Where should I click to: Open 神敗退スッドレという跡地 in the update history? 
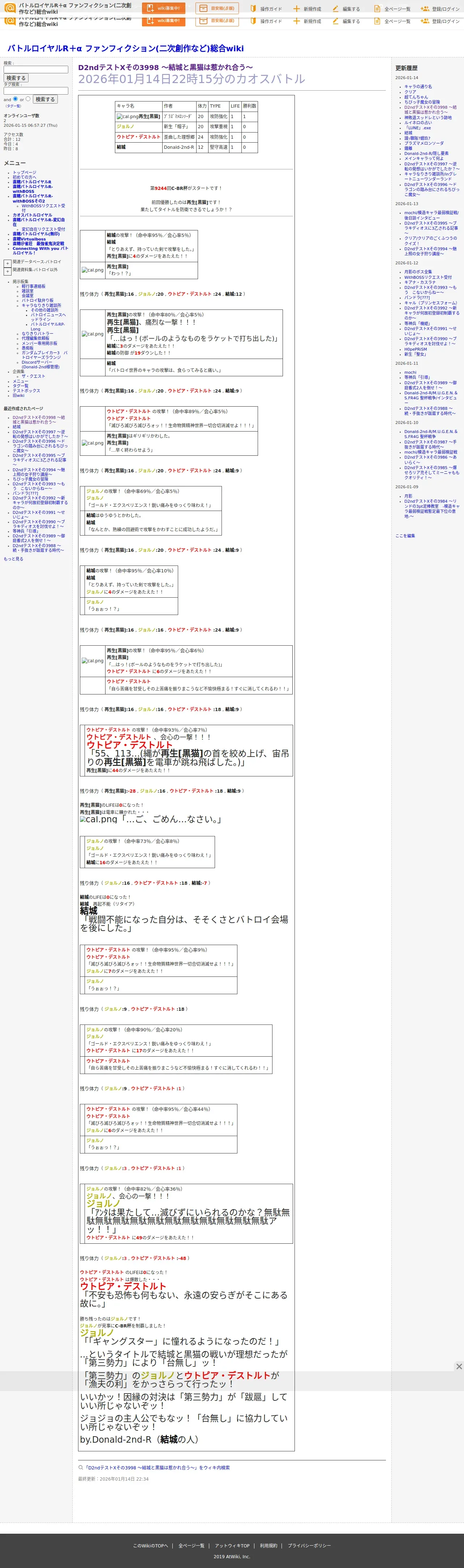click(428, 117)
